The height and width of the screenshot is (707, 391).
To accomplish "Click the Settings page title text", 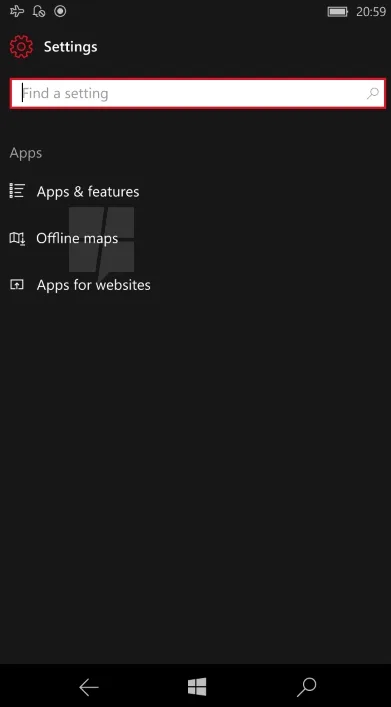I will tap(70, 47).
